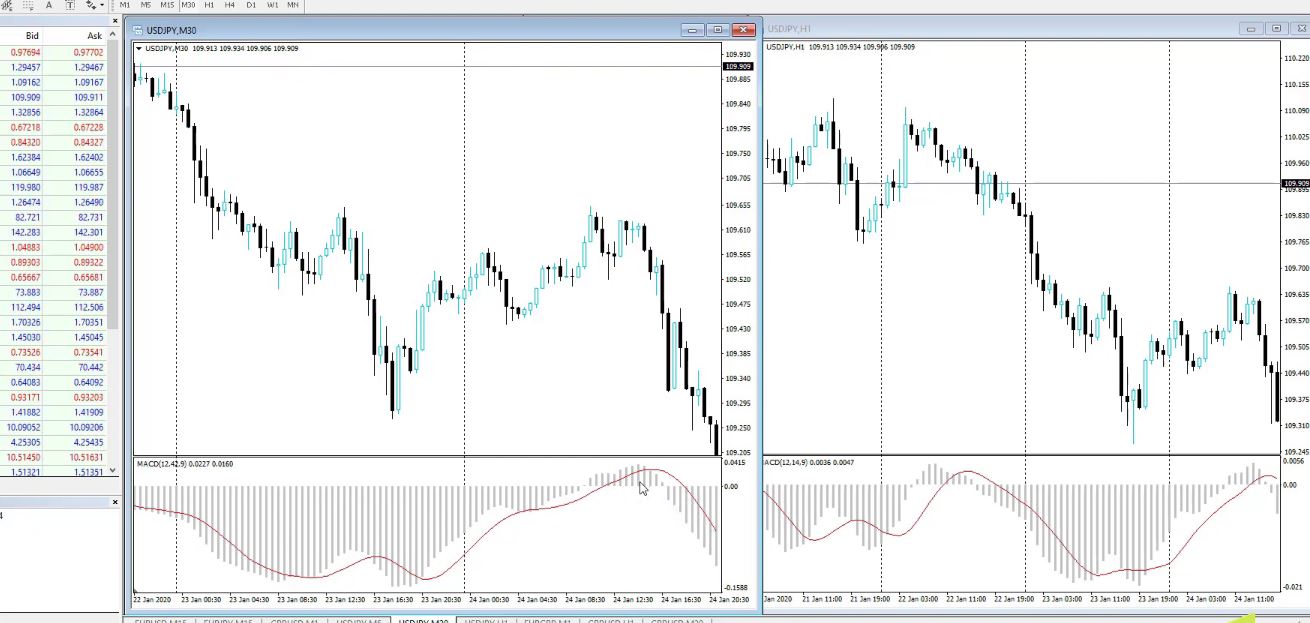This screenshot has width=1310, height=623.
Task: Expand the USDJPY,M30 chart title triangle
Action: click(139, 48)
